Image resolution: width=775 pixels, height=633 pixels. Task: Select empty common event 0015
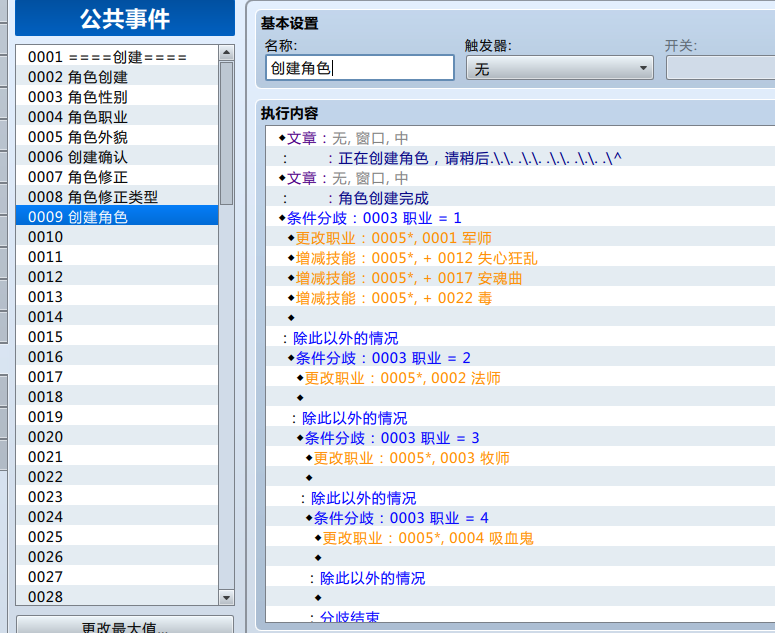117,337
